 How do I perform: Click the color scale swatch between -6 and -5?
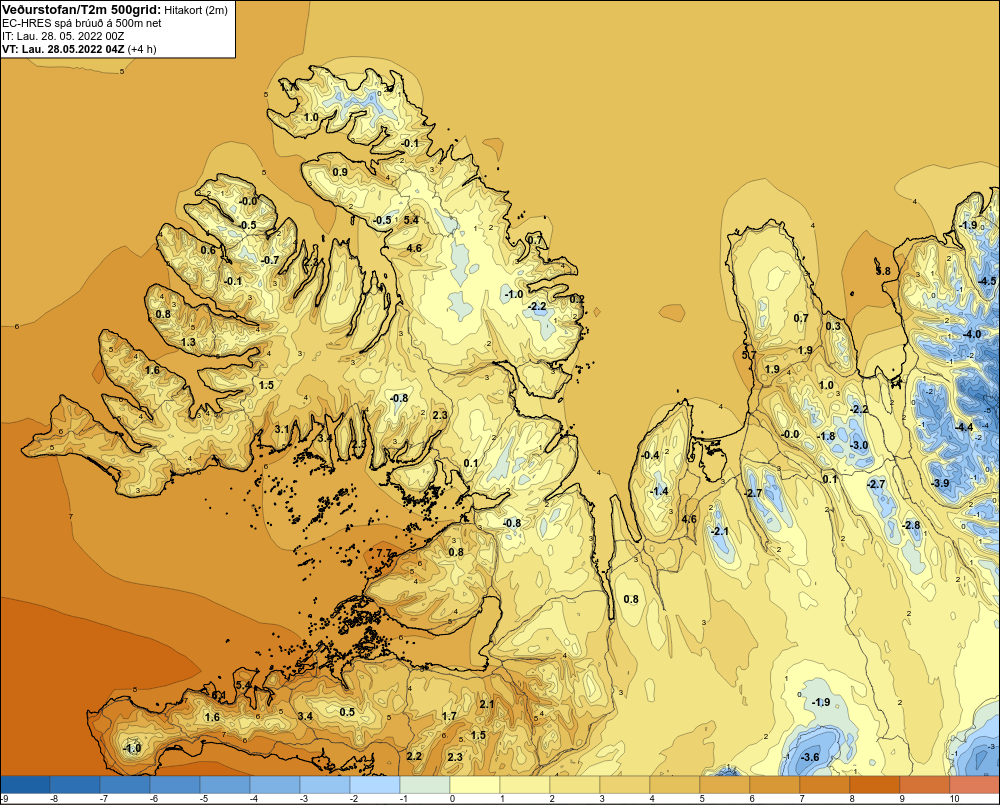[175, 784]
